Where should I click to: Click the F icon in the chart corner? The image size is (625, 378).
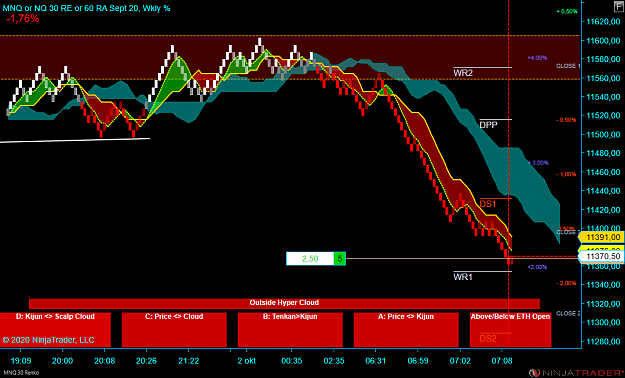pos(619,6)
